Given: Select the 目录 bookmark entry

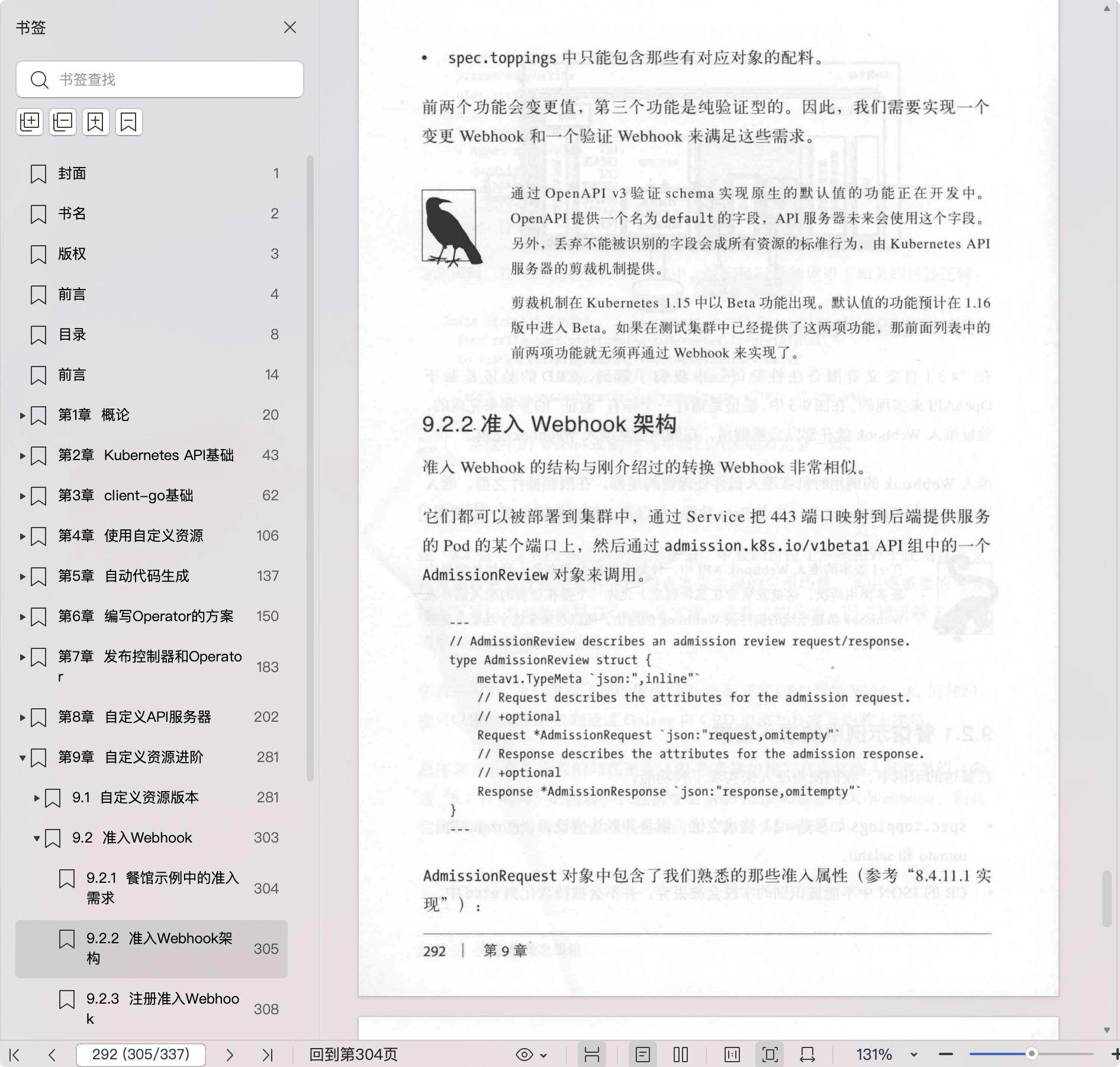Looking at the screenshot, I should [72, 335].
